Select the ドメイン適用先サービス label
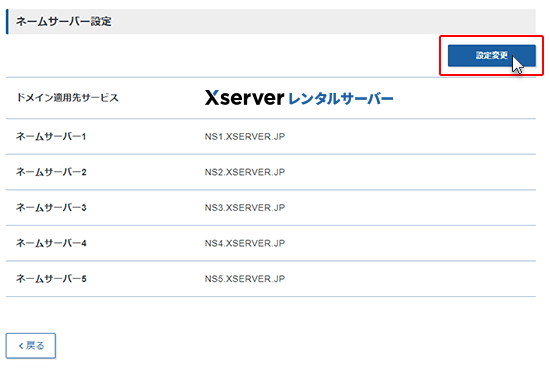The image size is (550, 368). click(x=67, y=98)
